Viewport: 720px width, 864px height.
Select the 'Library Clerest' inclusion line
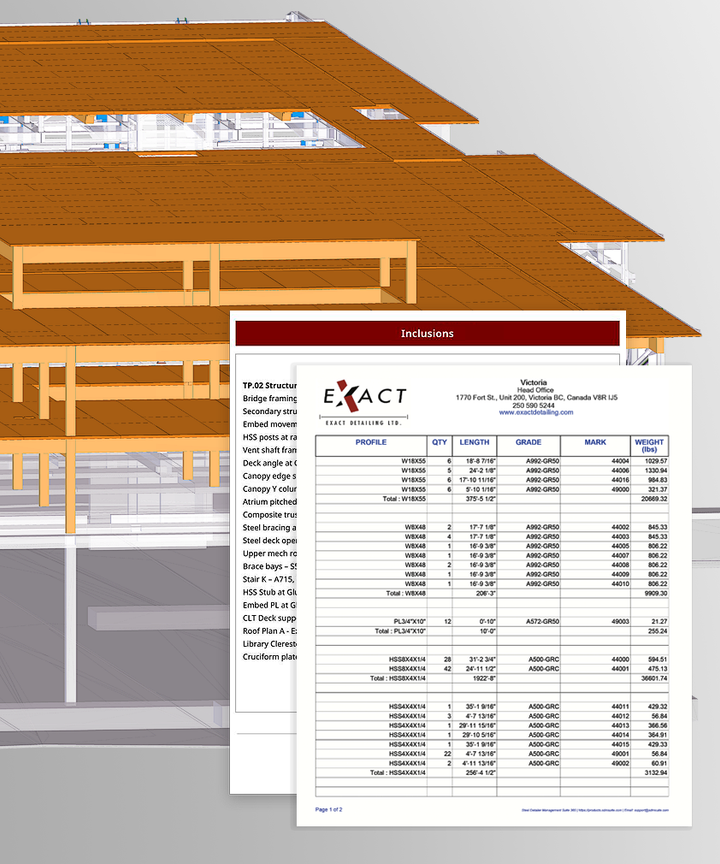coord(269,644)
